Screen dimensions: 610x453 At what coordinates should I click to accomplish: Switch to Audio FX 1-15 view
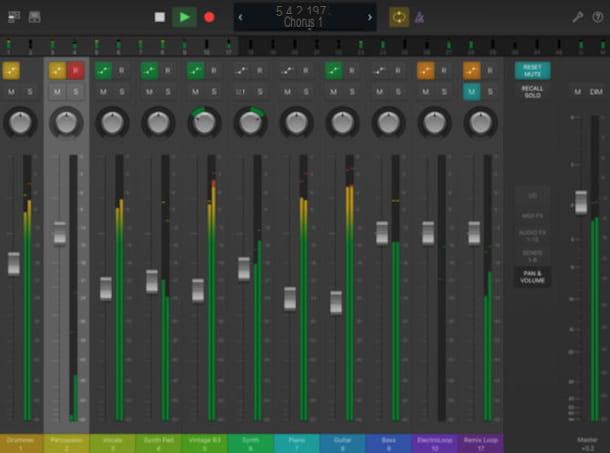[x=532, y=233]
